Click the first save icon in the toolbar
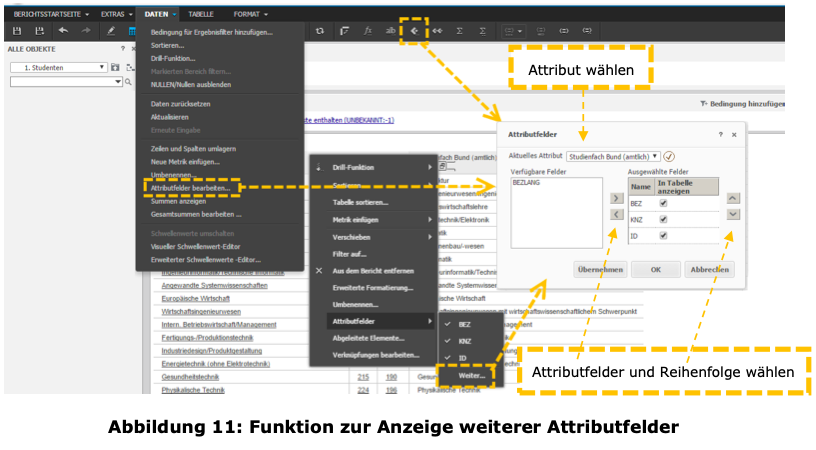Viewport: 816px width, 450px height. coord(16,31)
